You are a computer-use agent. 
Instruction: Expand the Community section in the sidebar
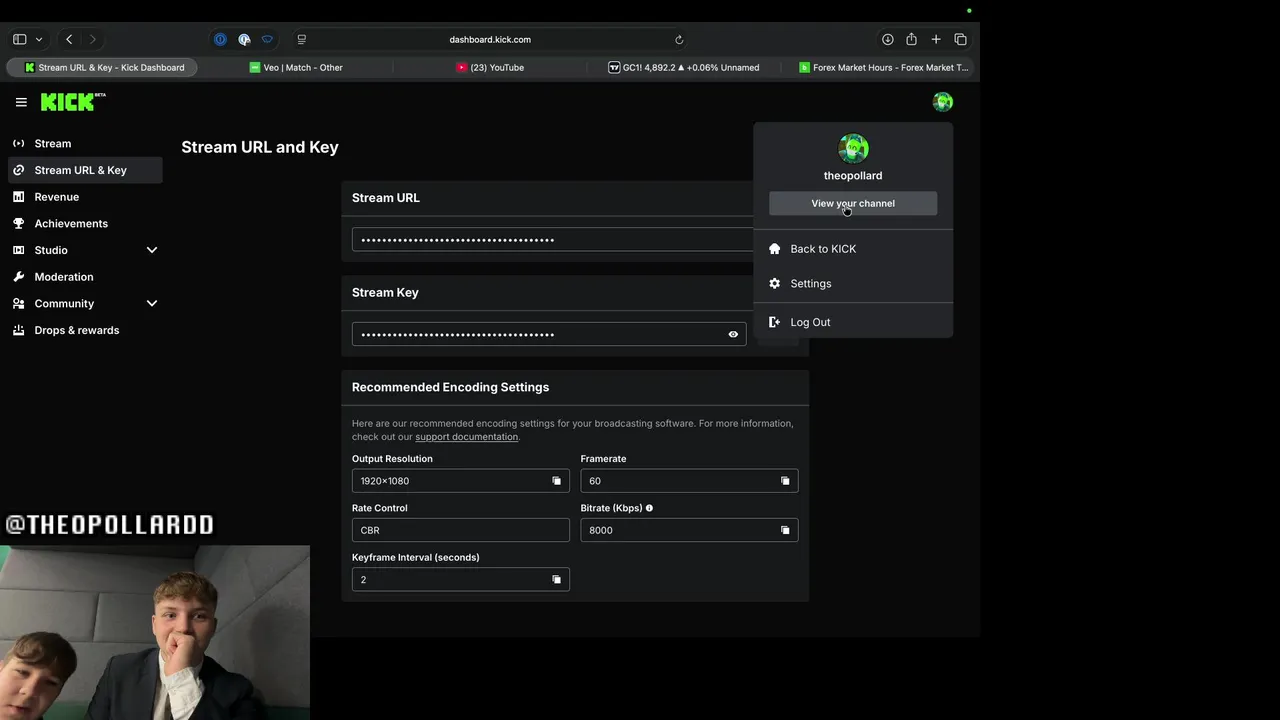(152, 303)
